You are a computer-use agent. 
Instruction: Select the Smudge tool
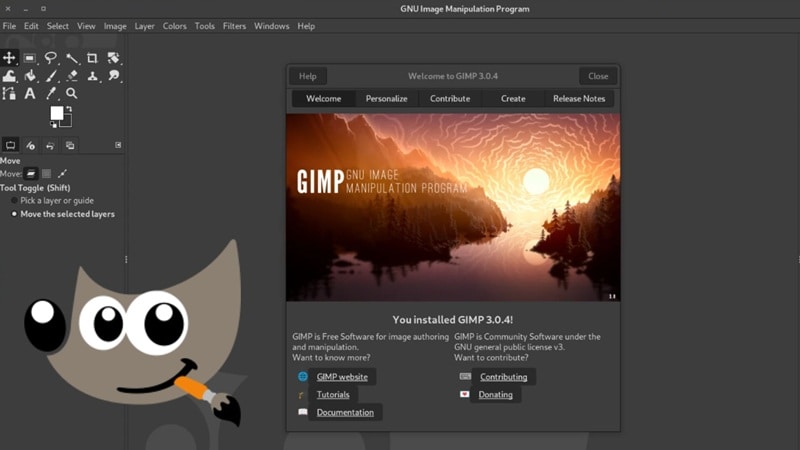click(x=113, y=76)
